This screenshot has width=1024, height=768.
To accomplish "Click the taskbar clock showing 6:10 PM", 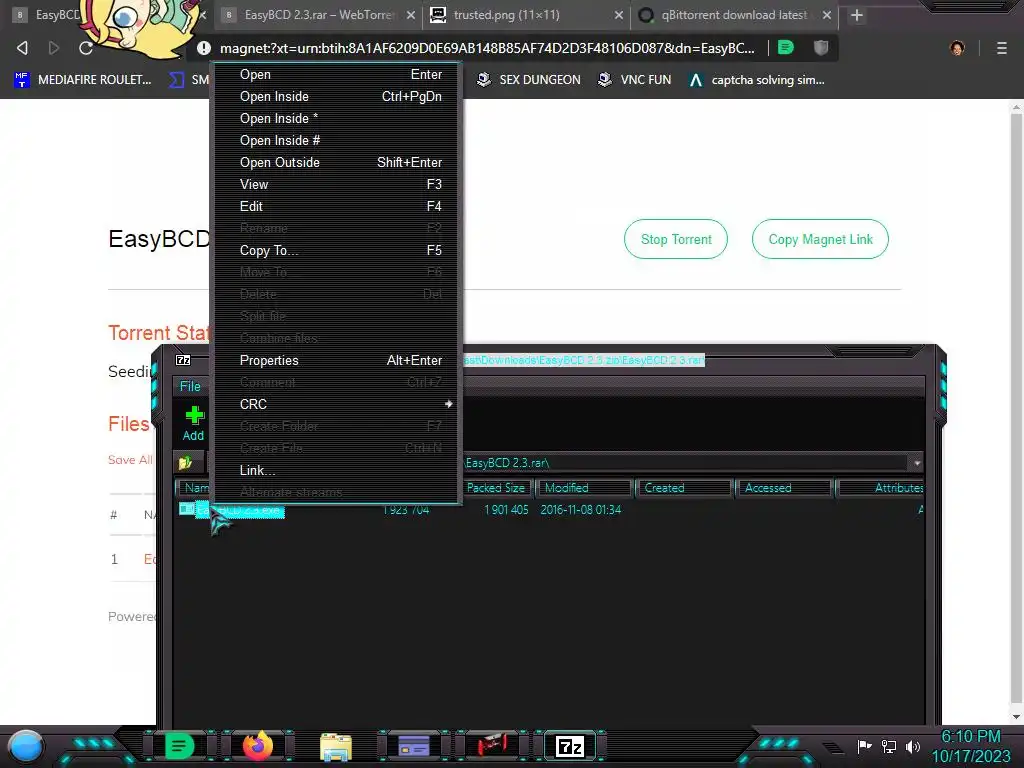I will (970, 746).
